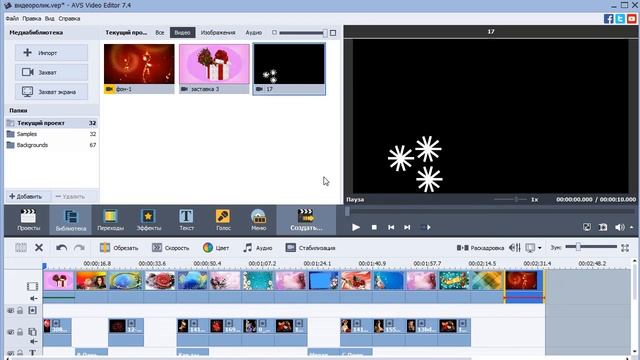Select the фон-1 video thumbnail

139,69
